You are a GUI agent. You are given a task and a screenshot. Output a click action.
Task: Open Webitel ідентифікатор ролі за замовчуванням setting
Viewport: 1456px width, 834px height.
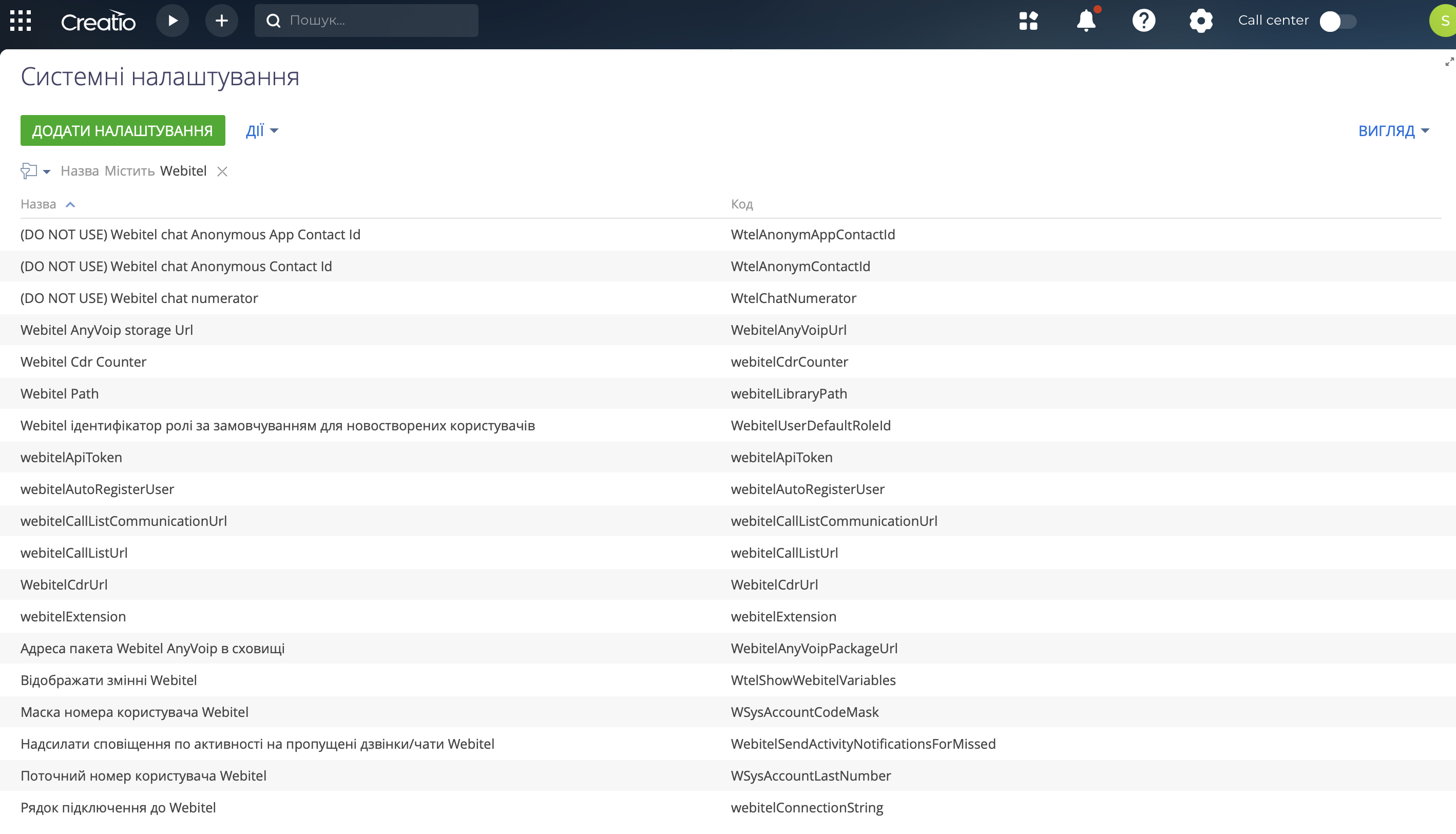278,425
